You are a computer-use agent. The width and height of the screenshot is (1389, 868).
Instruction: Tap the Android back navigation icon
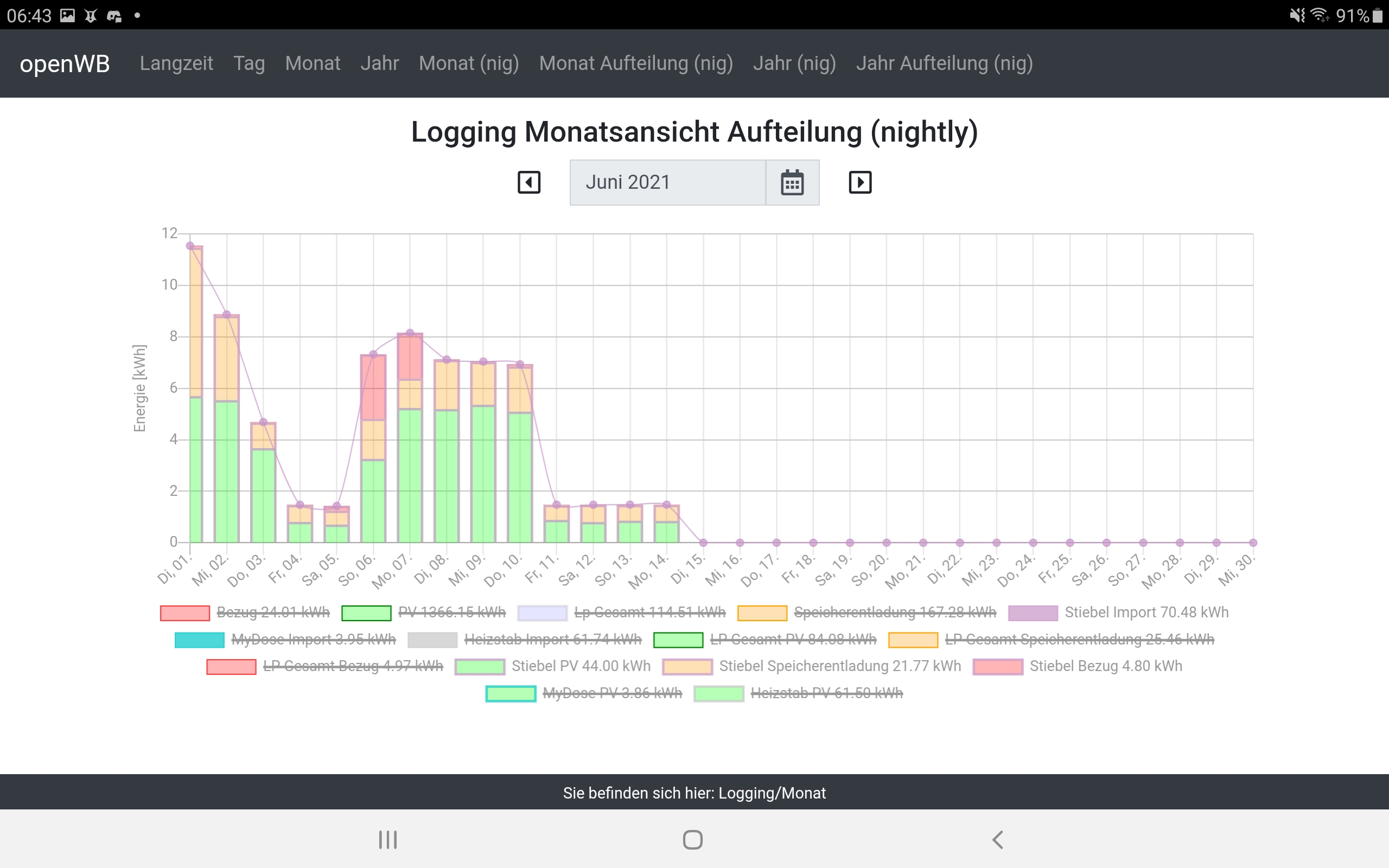click(x=998, y=839)
